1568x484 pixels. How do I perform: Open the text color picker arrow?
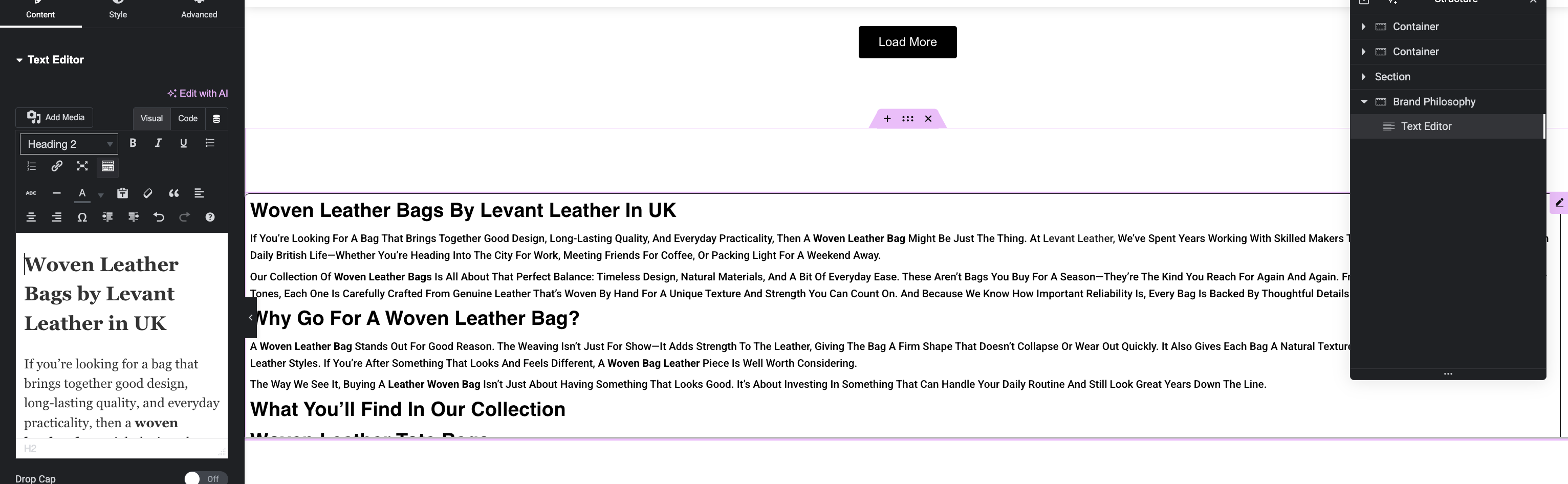tap(100, 195)
